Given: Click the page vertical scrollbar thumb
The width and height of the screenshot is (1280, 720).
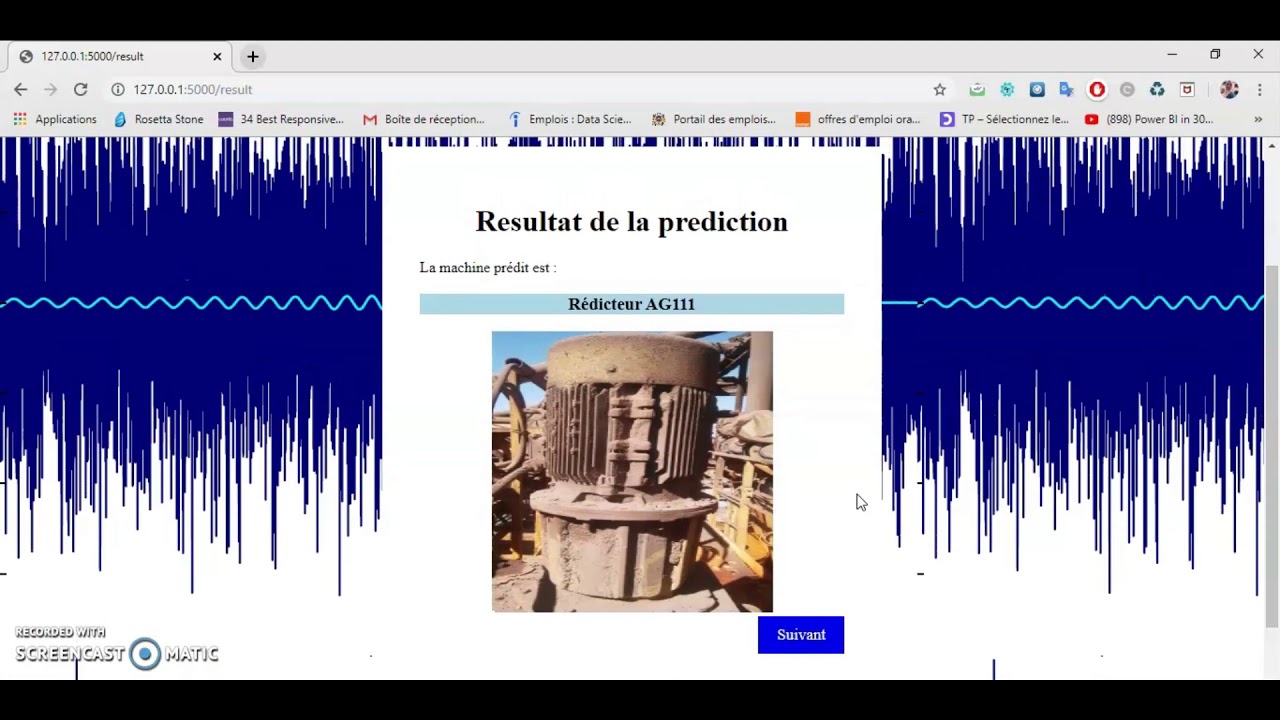Looking at the screenshot, I should click(1272, 445).
